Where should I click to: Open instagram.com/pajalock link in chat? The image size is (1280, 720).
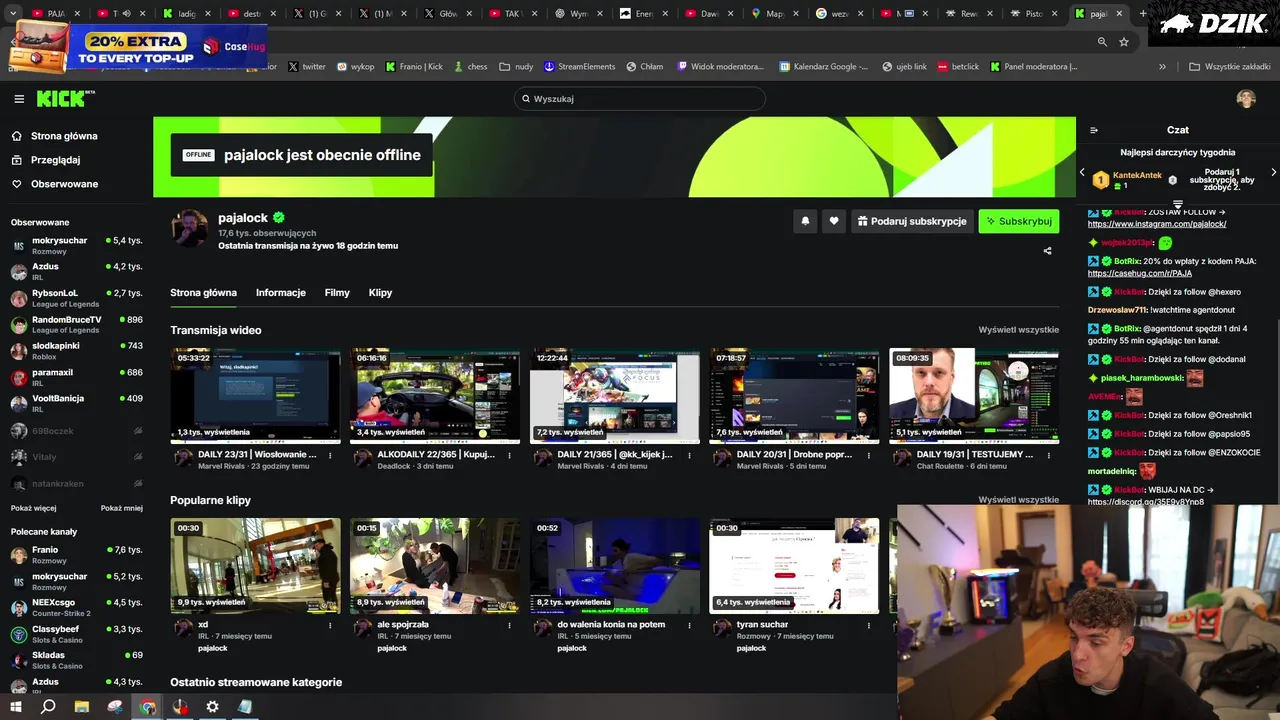[x=1157, y=224]
